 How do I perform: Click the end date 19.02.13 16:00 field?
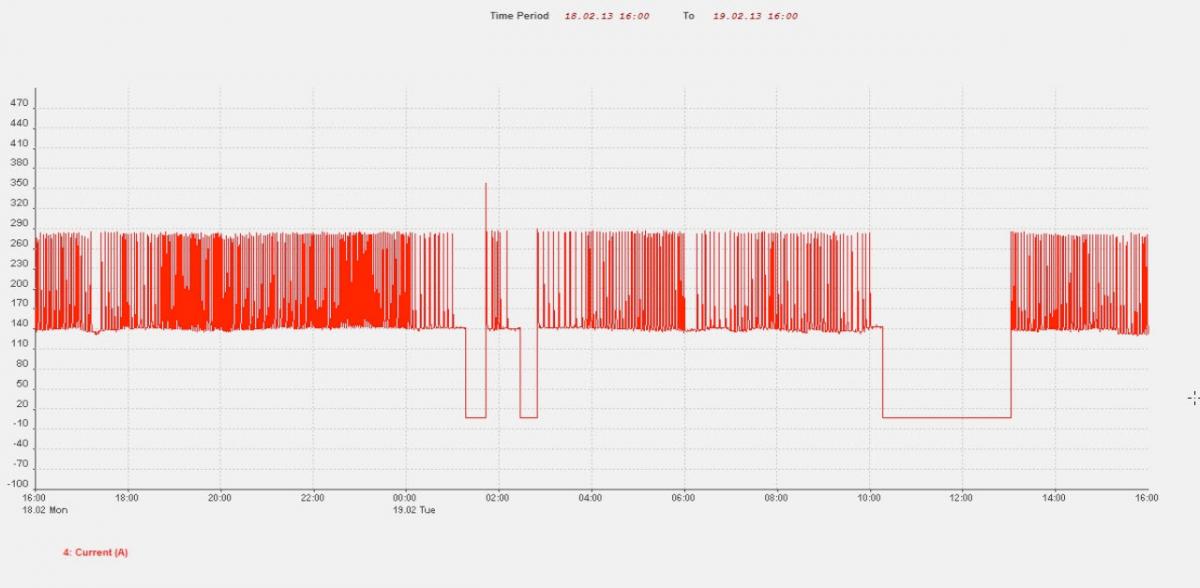click(755, 16)
